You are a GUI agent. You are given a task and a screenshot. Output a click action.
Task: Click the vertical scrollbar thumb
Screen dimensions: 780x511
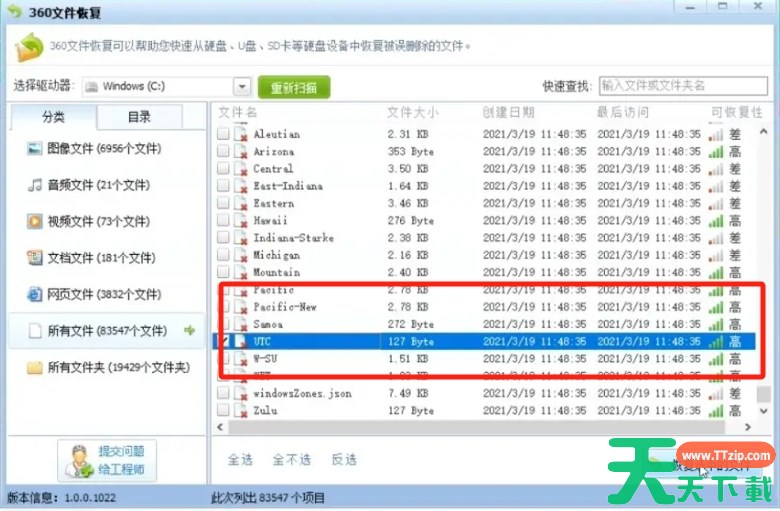coord(764,394)
